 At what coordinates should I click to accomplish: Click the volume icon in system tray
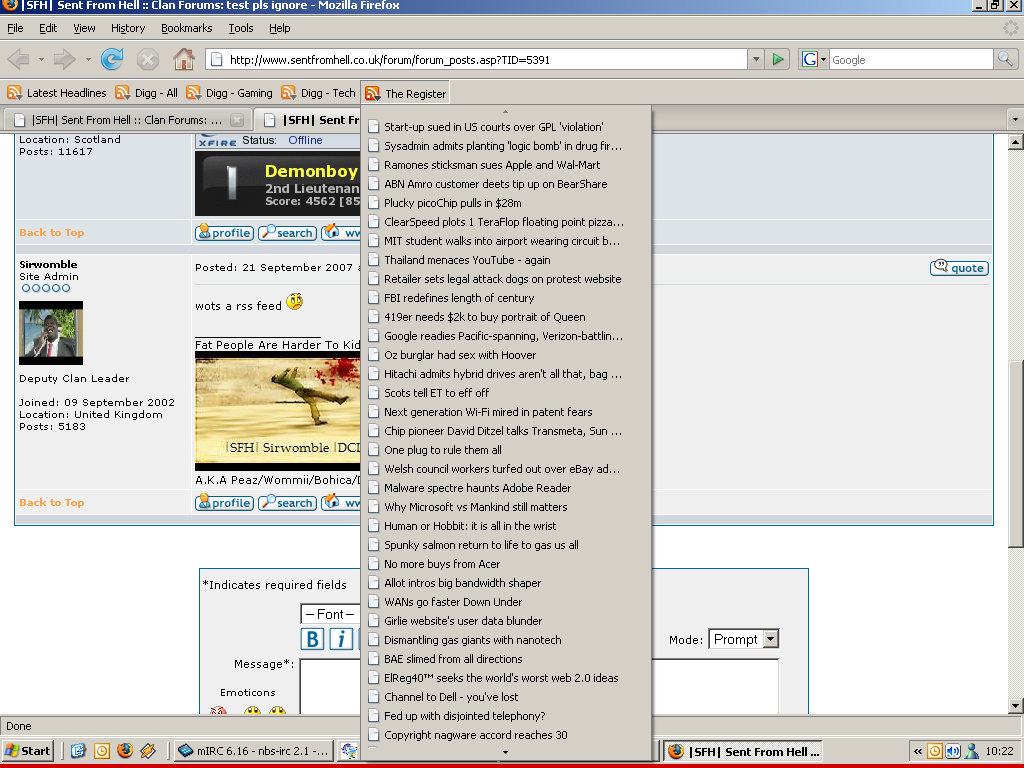click(952, 751)
